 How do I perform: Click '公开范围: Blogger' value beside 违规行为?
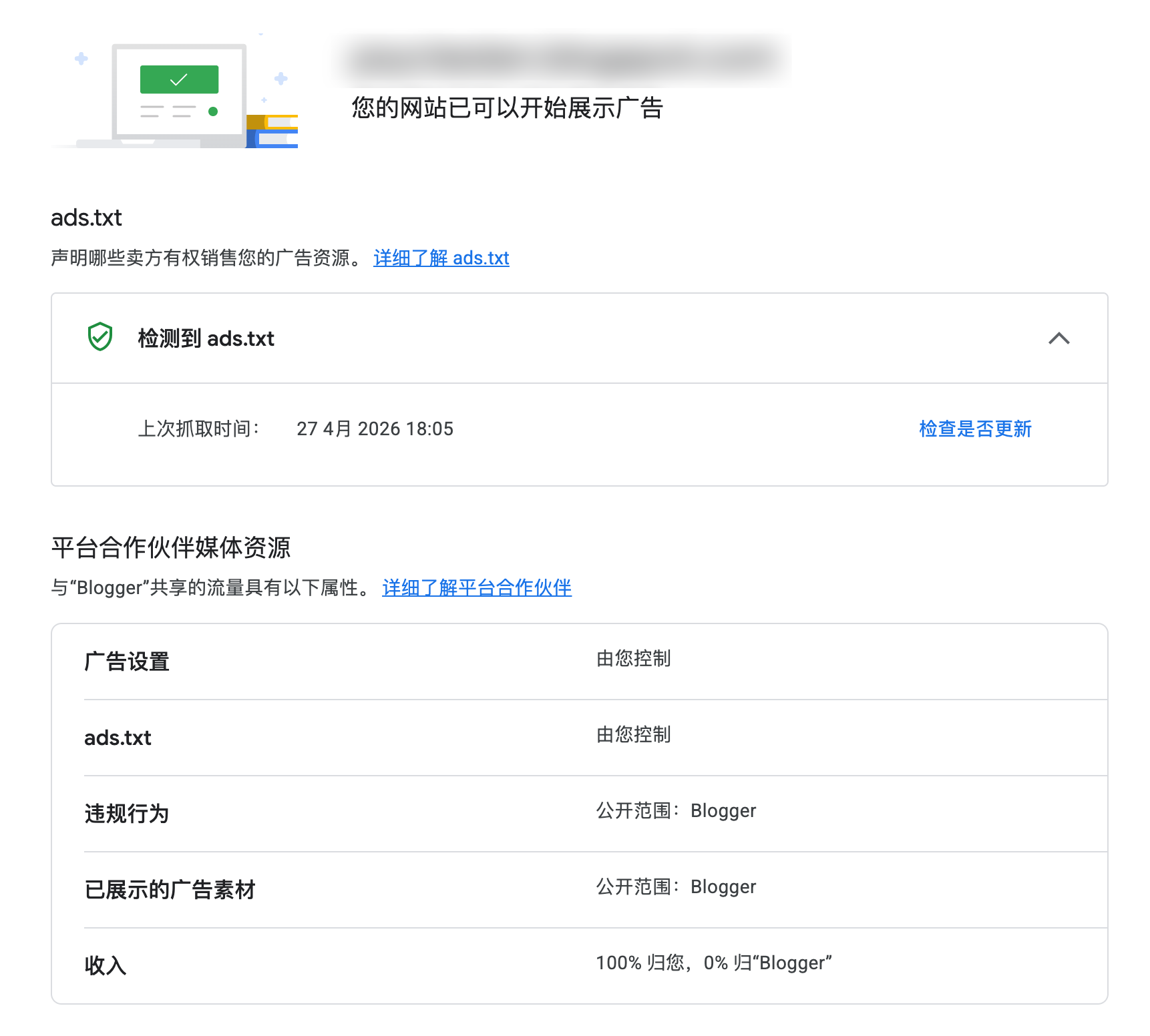[676, 811]
